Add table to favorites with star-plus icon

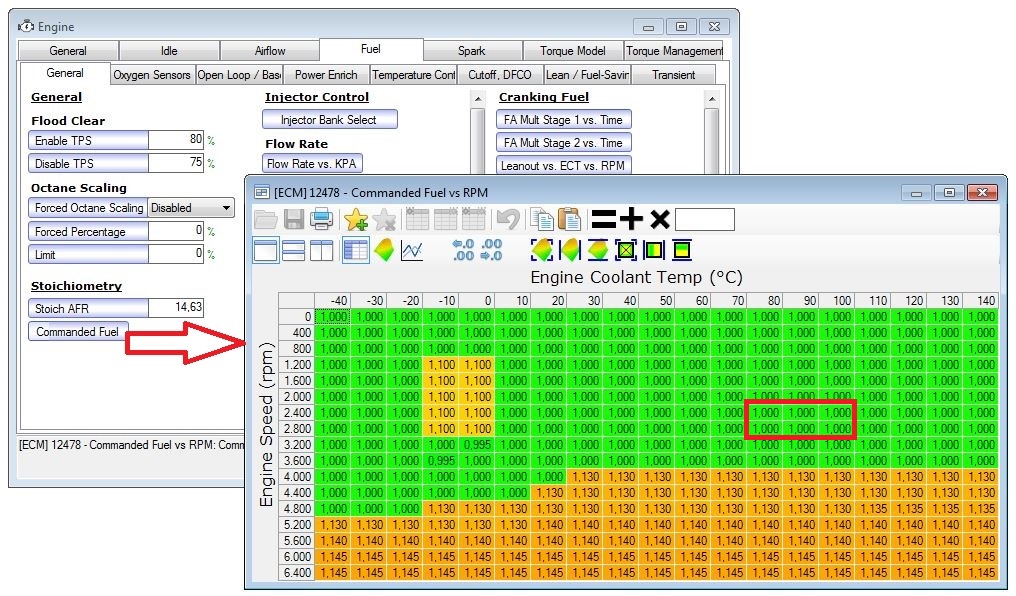[x=355, y=220]
